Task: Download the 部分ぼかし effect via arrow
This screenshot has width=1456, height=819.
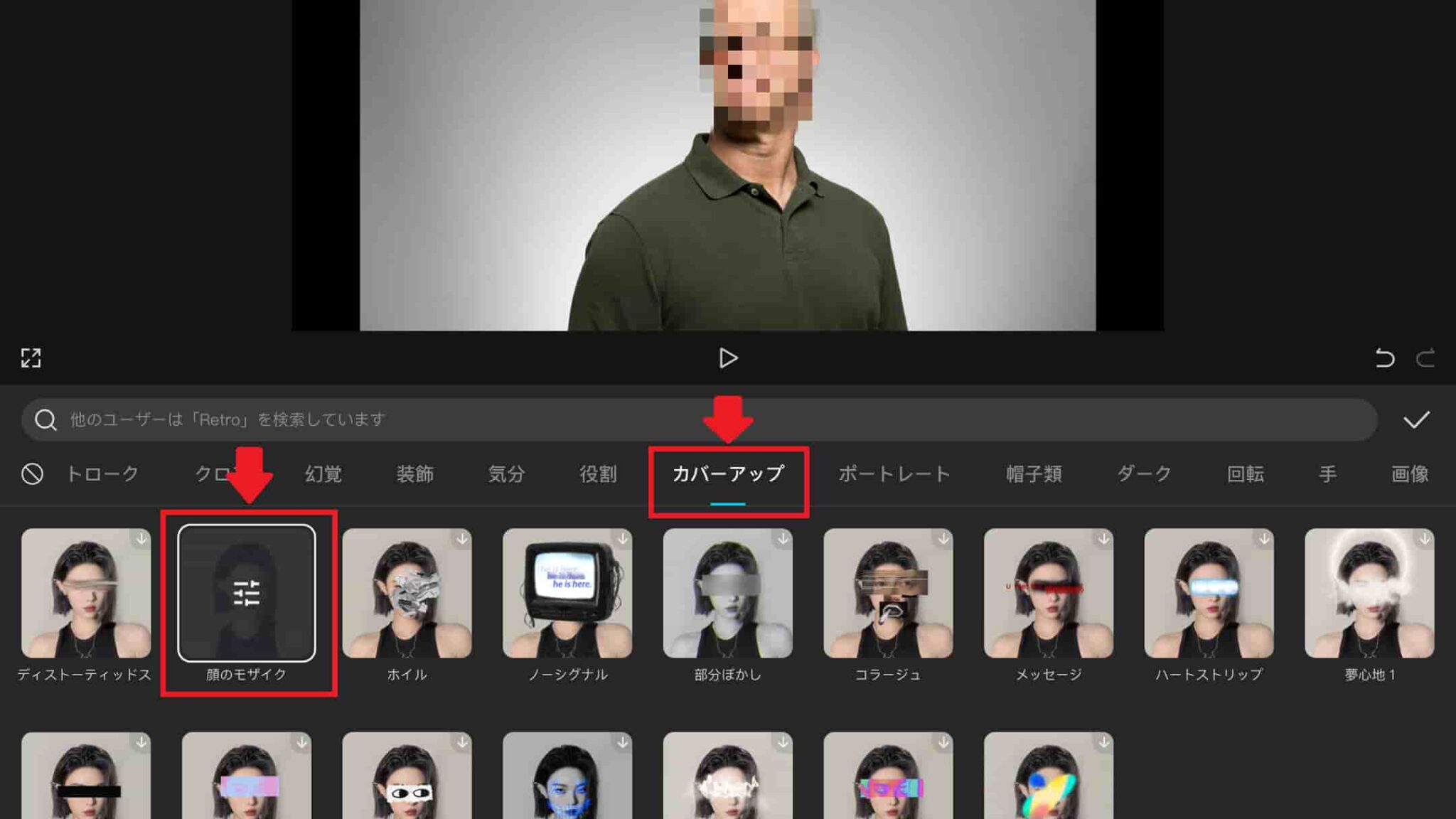Action: [x=783, y=539]
